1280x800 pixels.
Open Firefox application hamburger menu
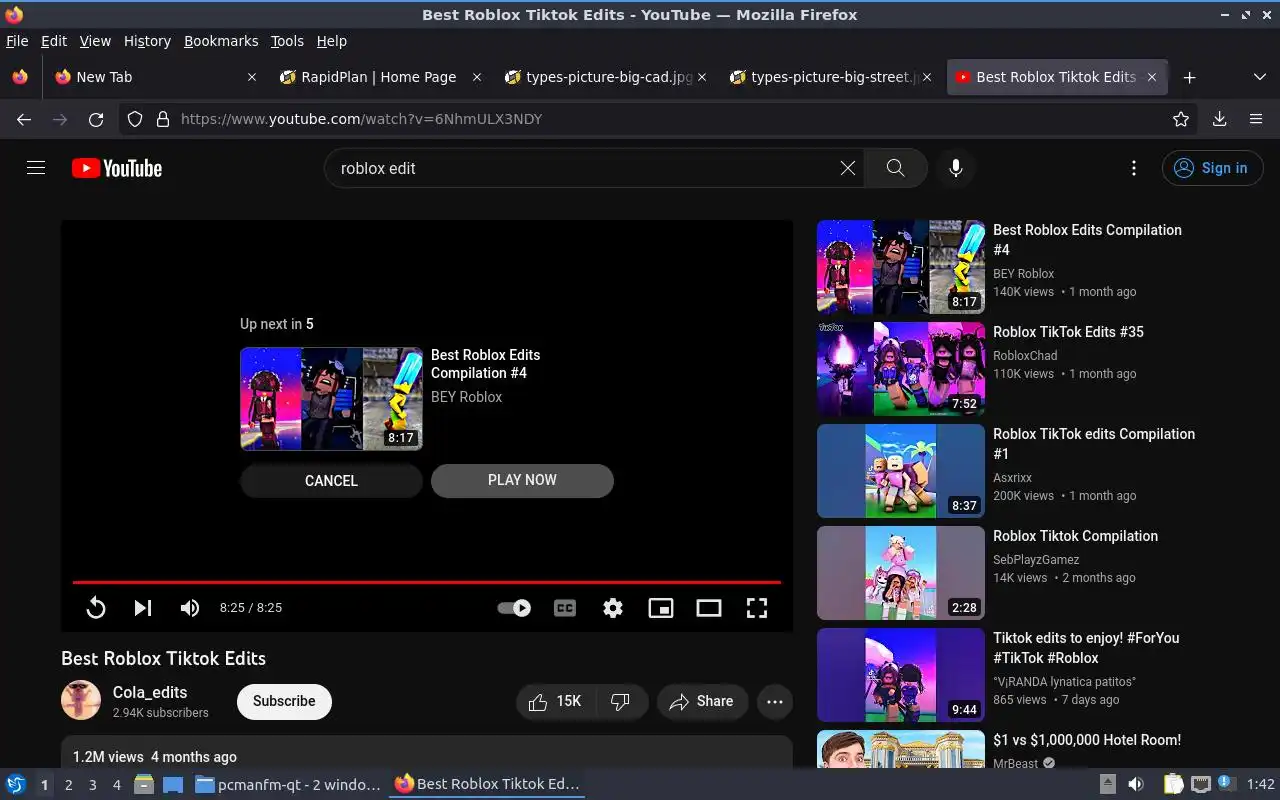1256,119
